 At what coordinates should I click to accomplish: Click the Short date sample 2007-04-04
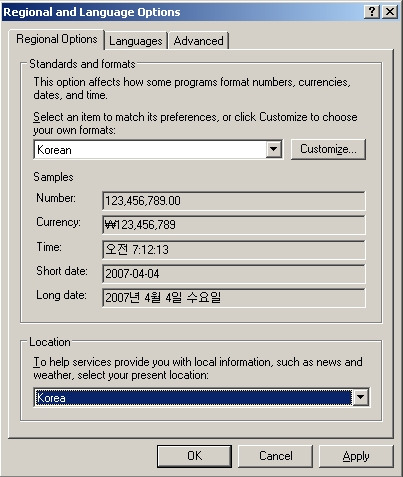click(x=234, y=274)
